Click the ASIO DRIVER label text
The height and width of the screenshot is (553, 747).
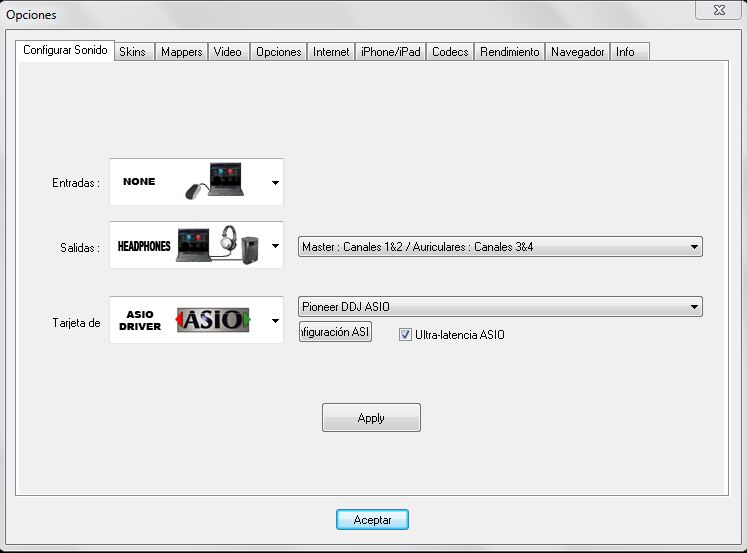(140, 321)
